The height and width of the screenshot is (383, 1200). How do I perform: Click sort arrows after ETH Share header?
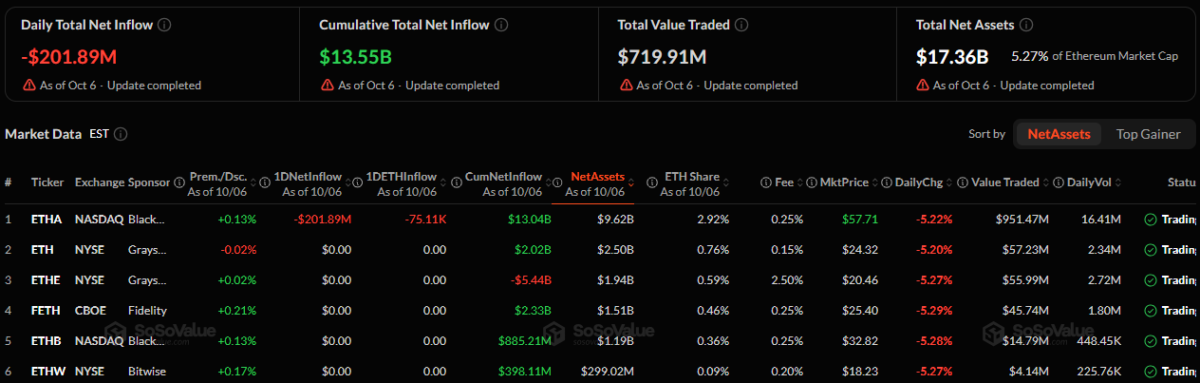(x=727, y=183)
